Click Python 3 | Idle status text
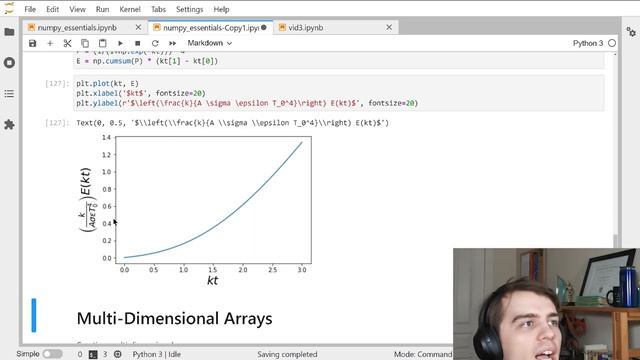The image size is (640, 360). pos(156,354)
